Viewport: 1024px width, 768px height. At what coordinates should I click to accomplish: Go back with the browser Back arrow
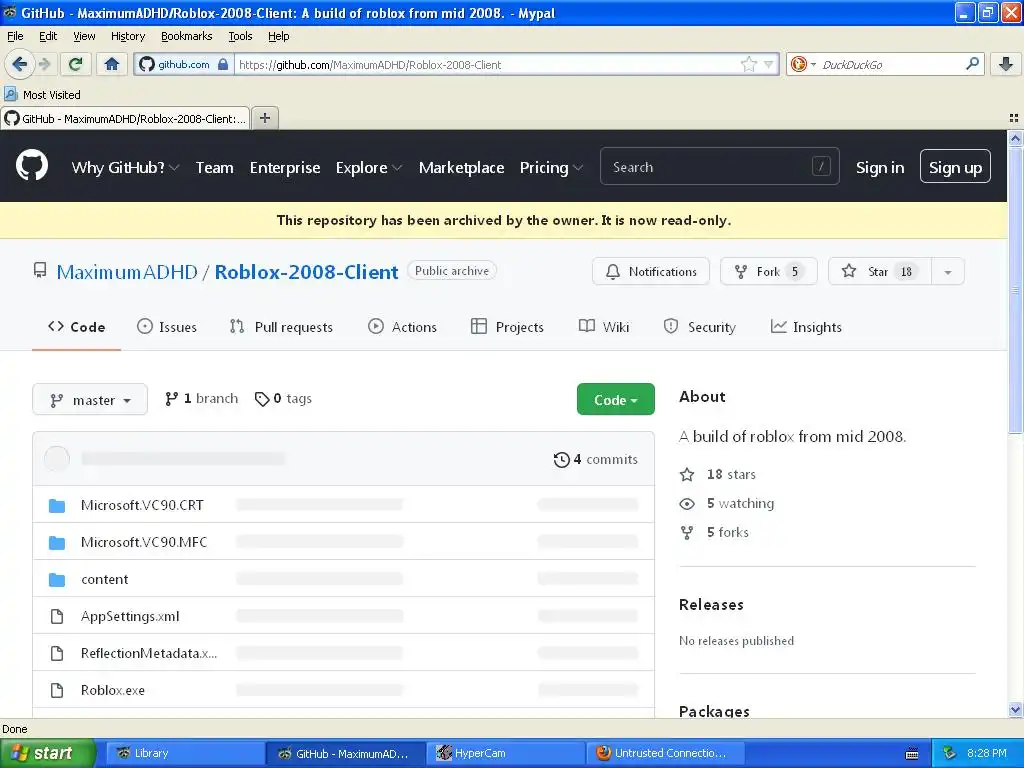[x=19, y=64]
